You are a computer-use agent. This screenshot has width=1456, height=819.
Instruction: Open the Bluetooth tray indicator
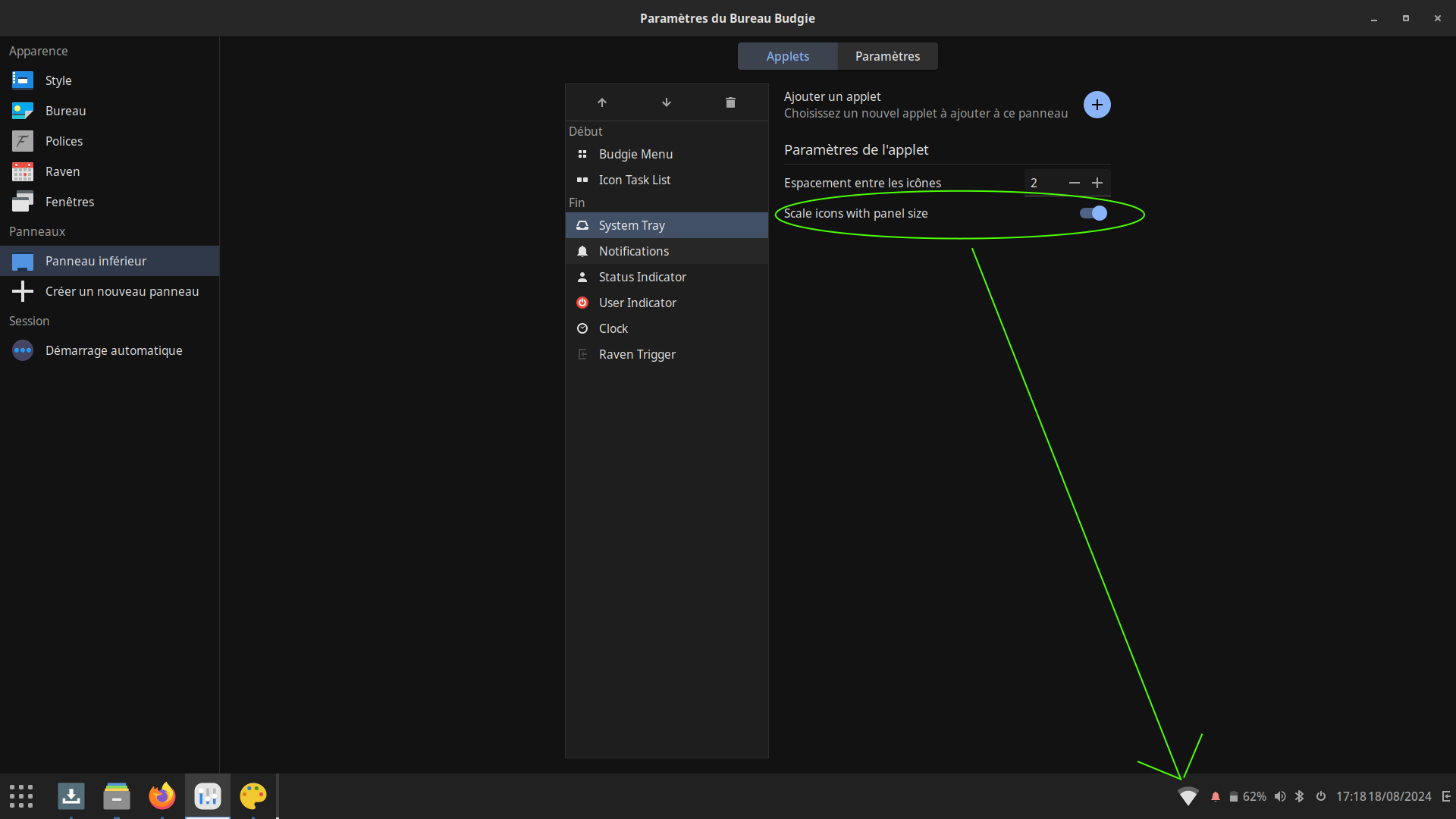point(1300,796)
